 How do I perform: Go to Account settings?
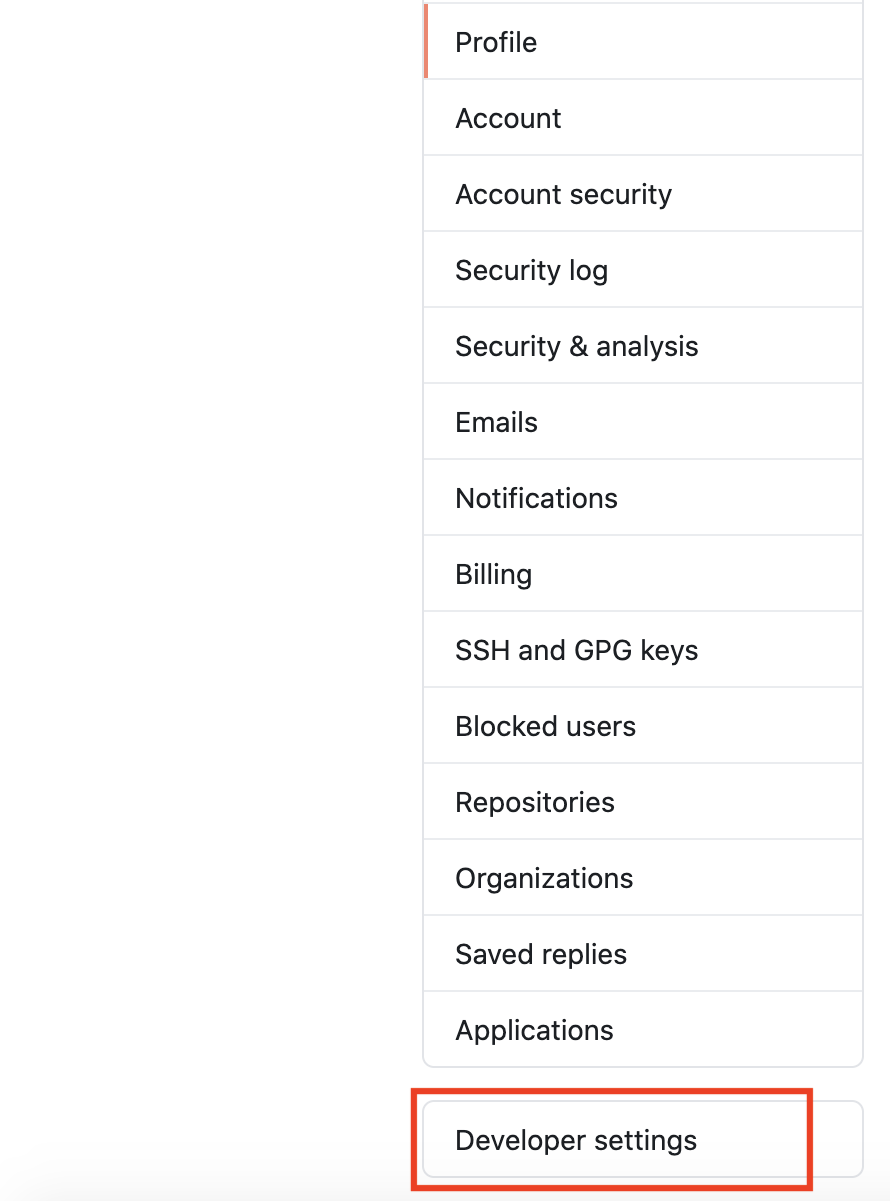(x=508, y=118)
